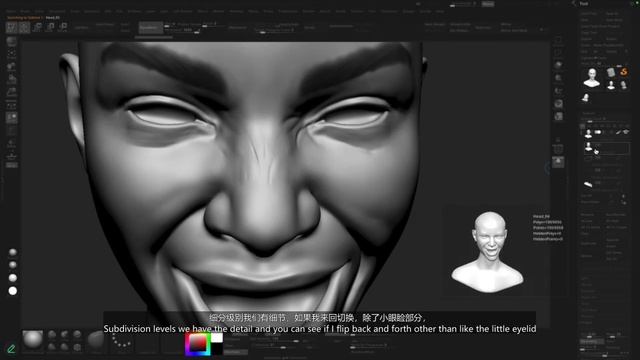
Task: Click the top white sphere dot on left
Action: click(13, 252)
